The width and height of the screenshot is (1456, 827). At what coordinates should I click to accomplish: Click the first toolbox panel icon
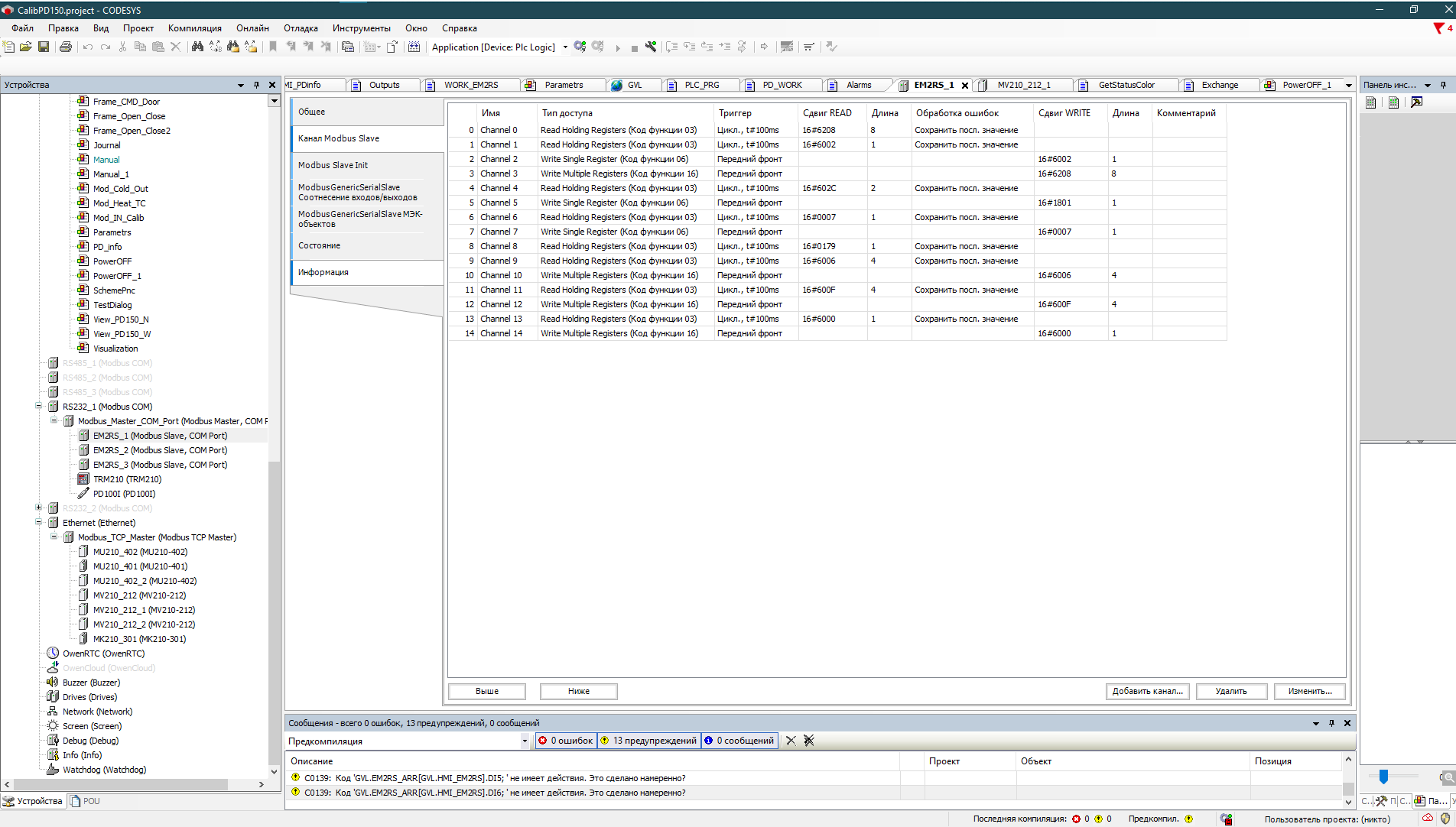(1371, 102)
